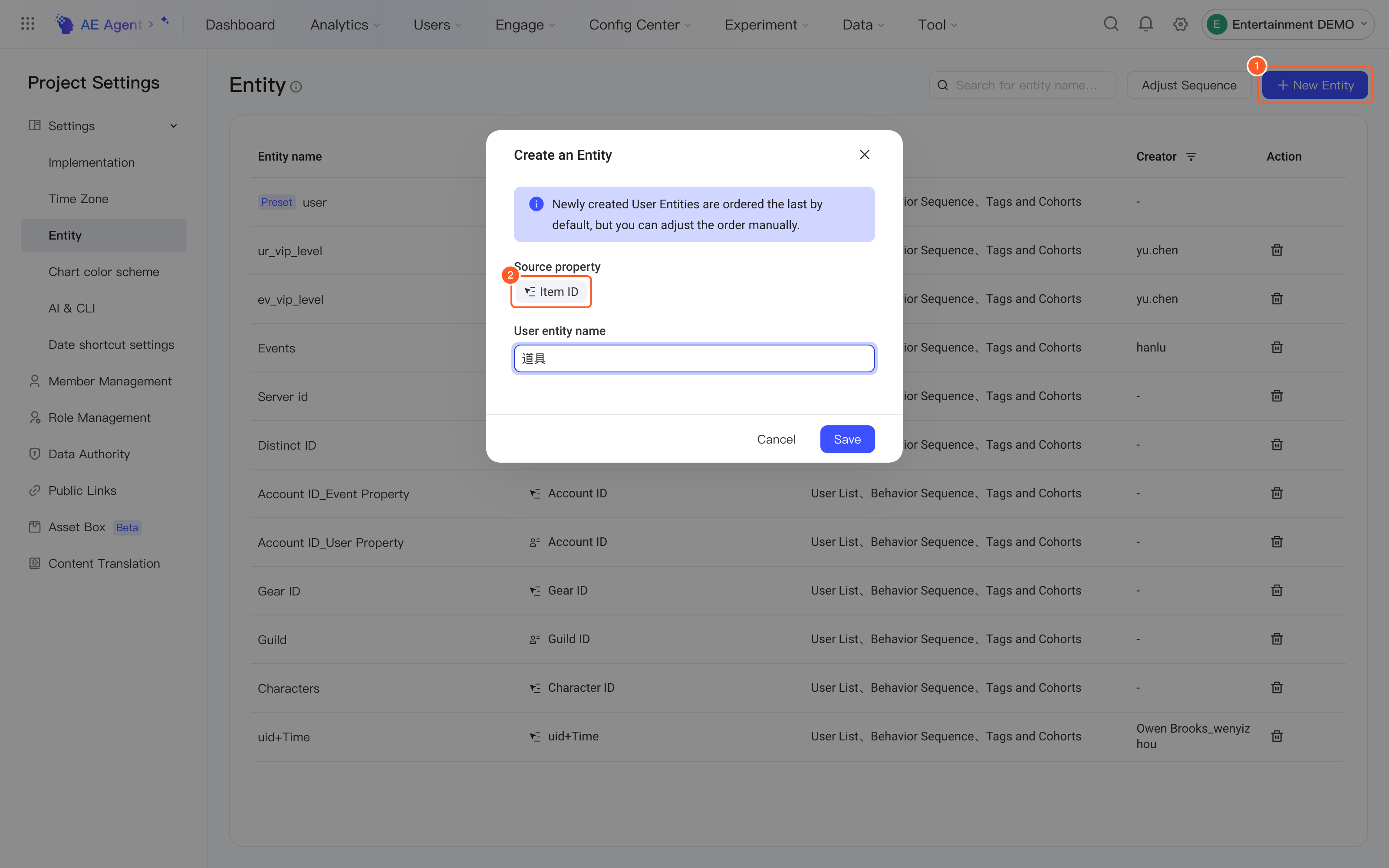Close the Create an Entity dialog

click(x=864, y=155)
